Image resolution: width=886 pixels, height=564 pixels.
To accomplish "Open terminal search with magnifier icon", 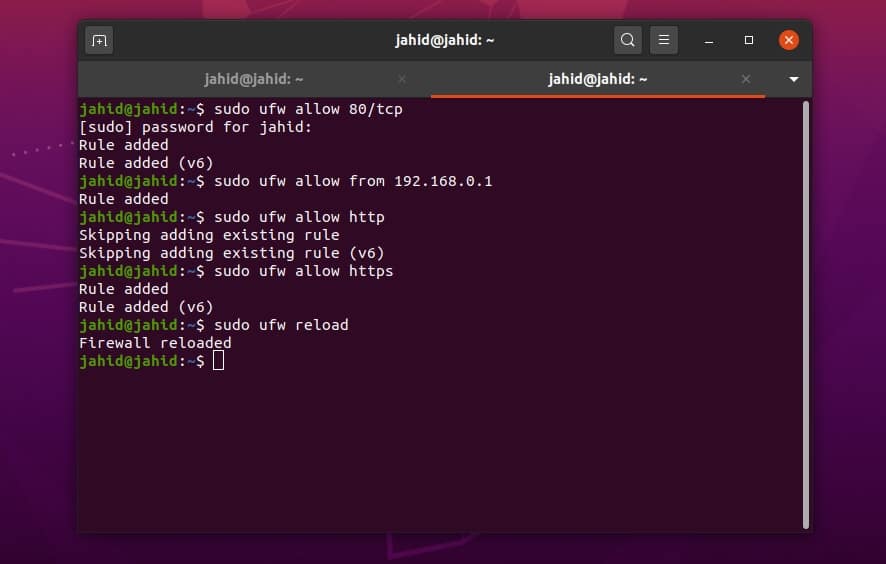I will click(x=628, y=40).
